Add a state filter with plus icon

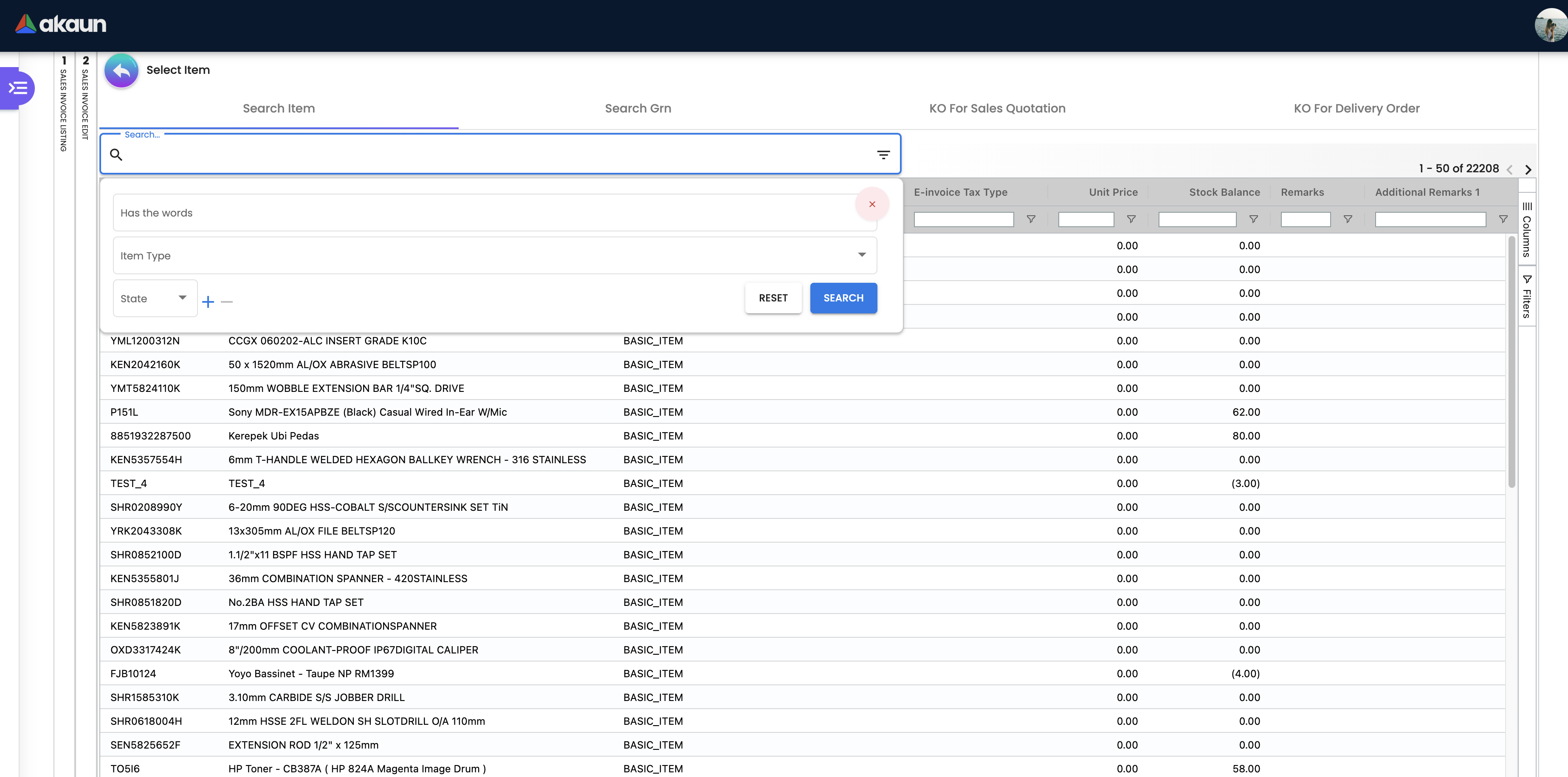208,301
